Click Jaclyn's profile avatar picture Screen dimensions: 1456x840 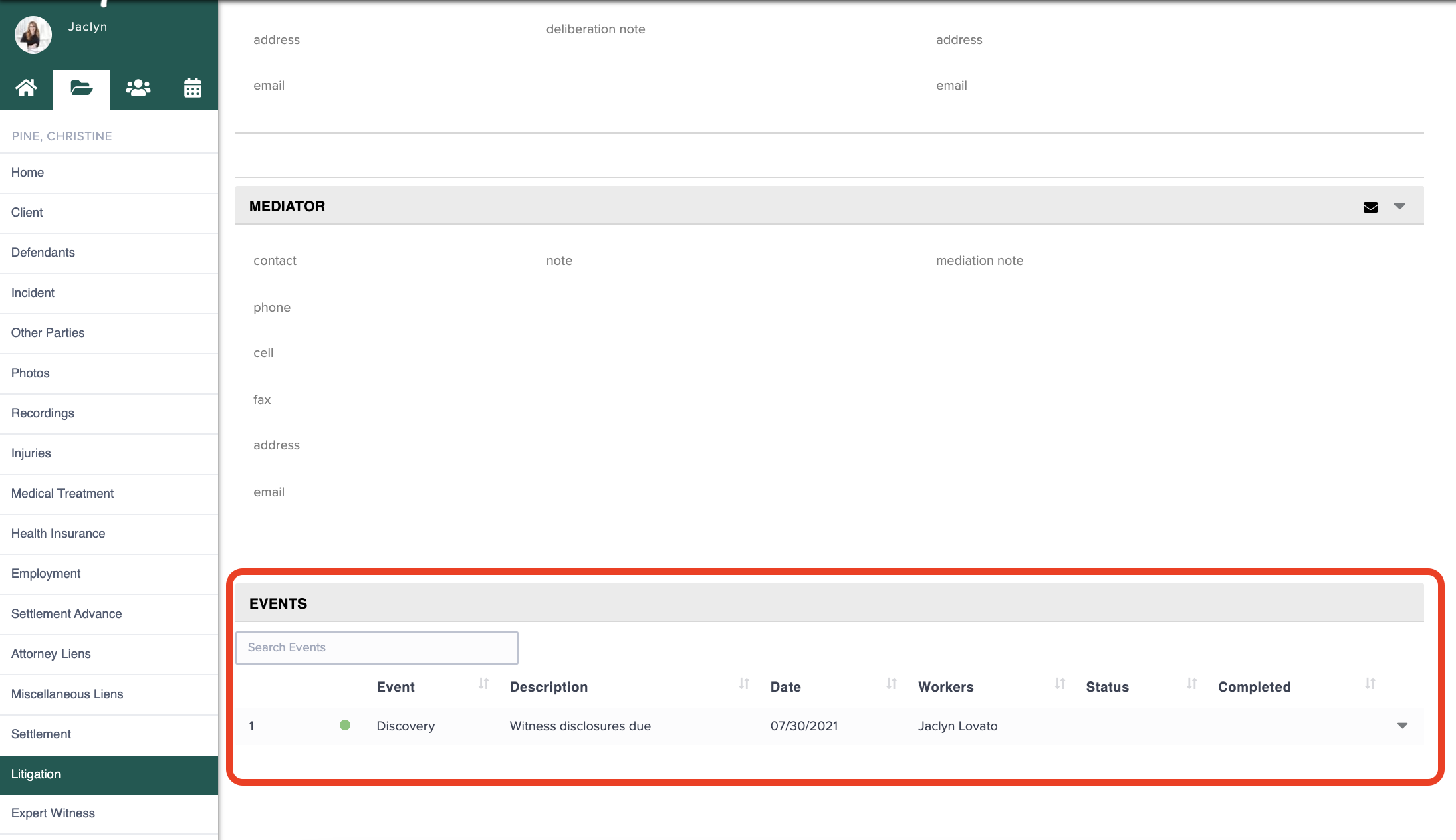pos(33,35)
